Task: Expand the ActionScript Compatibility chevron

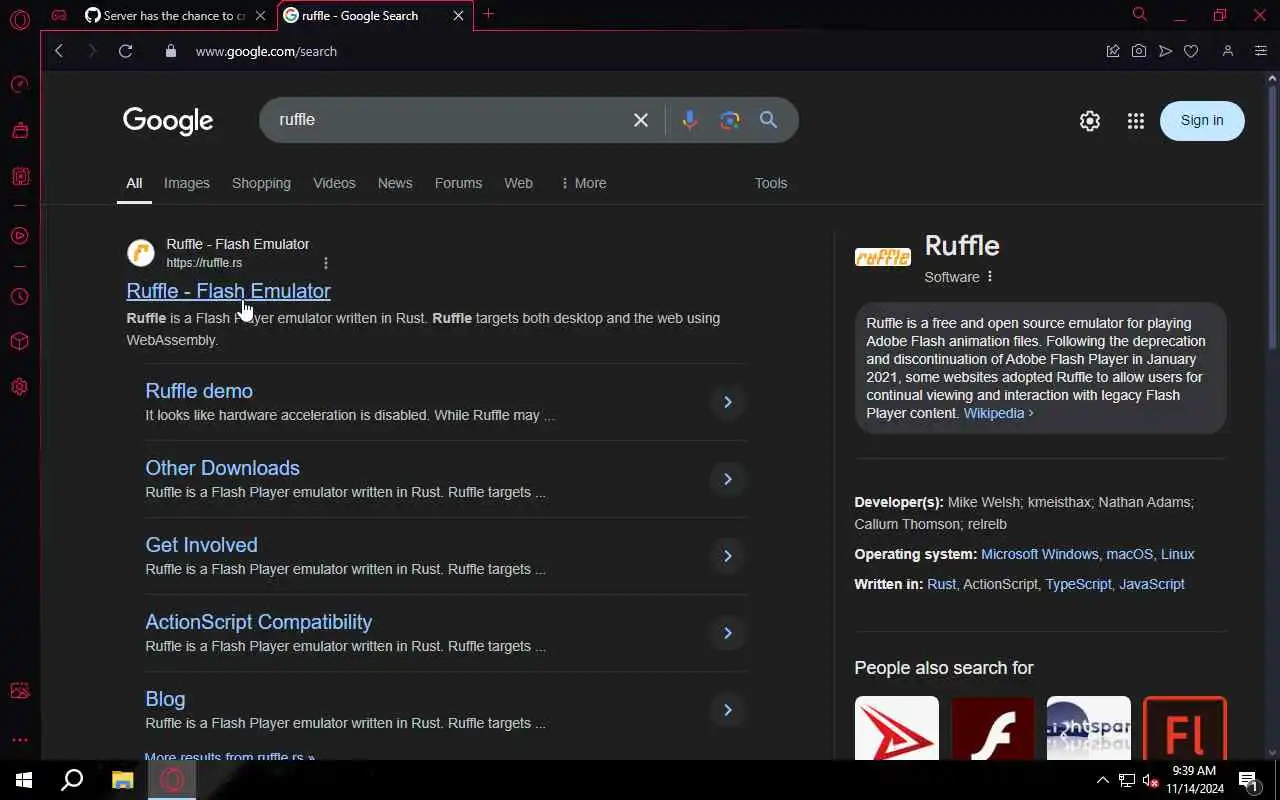Action: click(728, 633)
